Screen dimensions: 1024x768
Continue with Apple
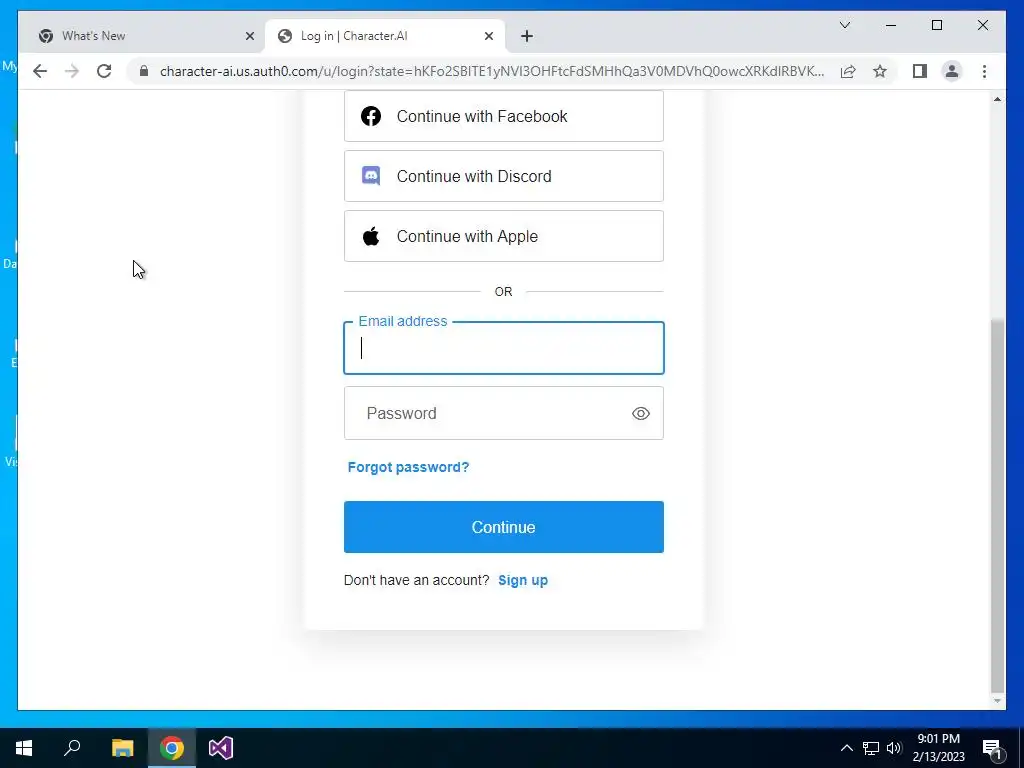pos(504,236)
